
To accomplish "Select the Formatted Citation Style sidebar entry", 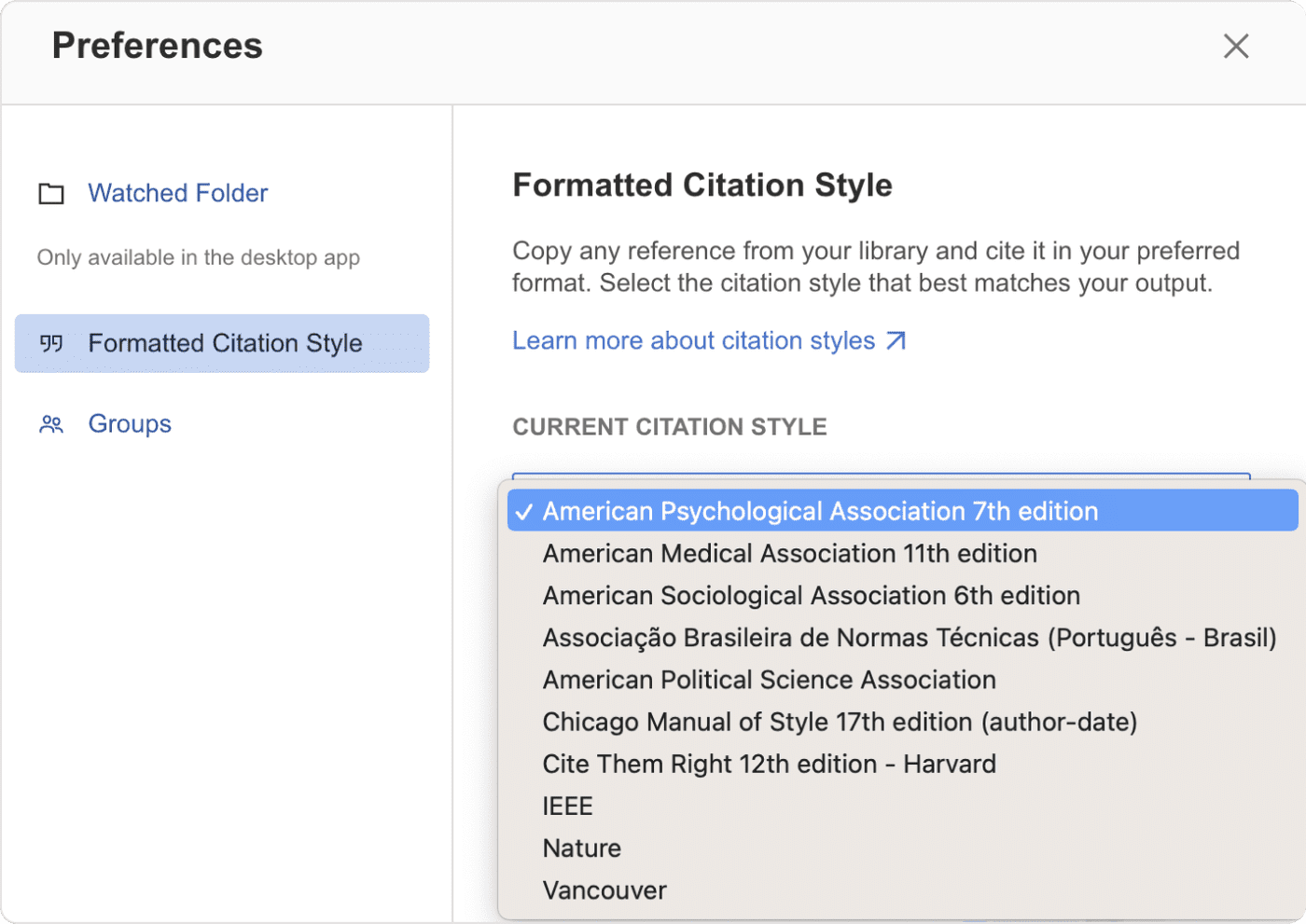I will pyautogui.click(x=225, y=343).
